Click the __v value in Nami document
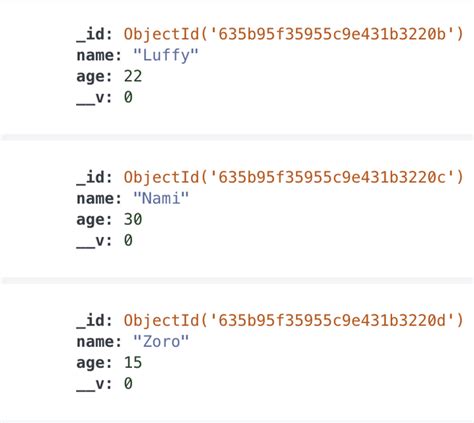 click(x=128, y=240)
